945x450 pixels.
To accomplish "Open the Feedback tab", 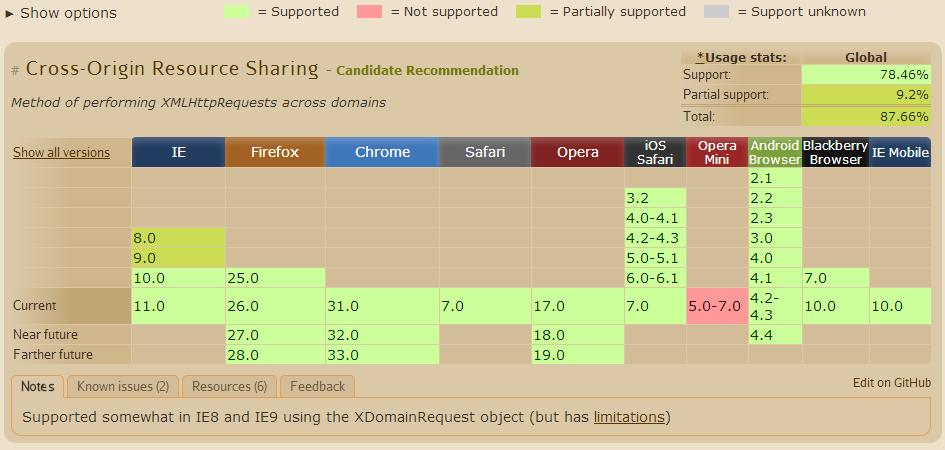I will pos(317,387).
